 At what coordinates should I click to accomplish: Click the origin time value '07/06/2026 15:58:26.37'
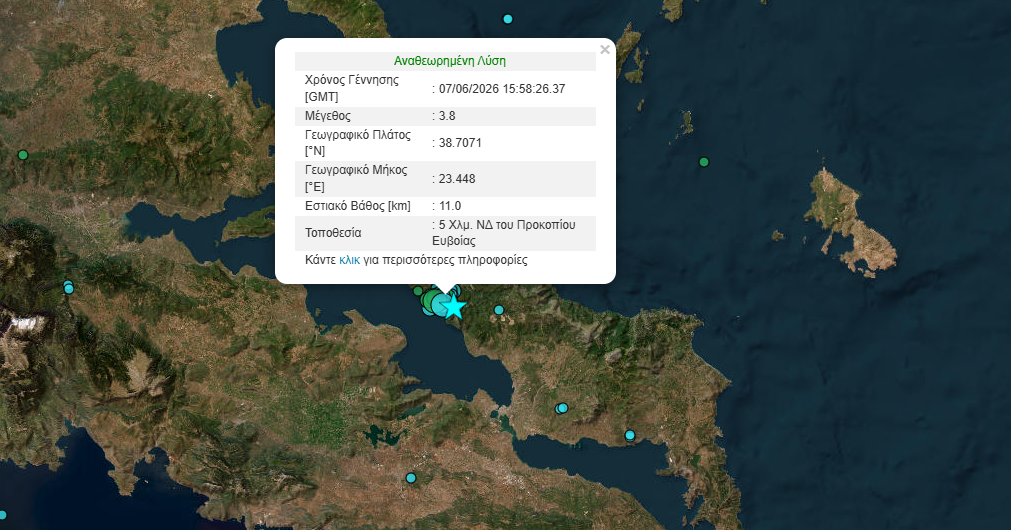502,89
